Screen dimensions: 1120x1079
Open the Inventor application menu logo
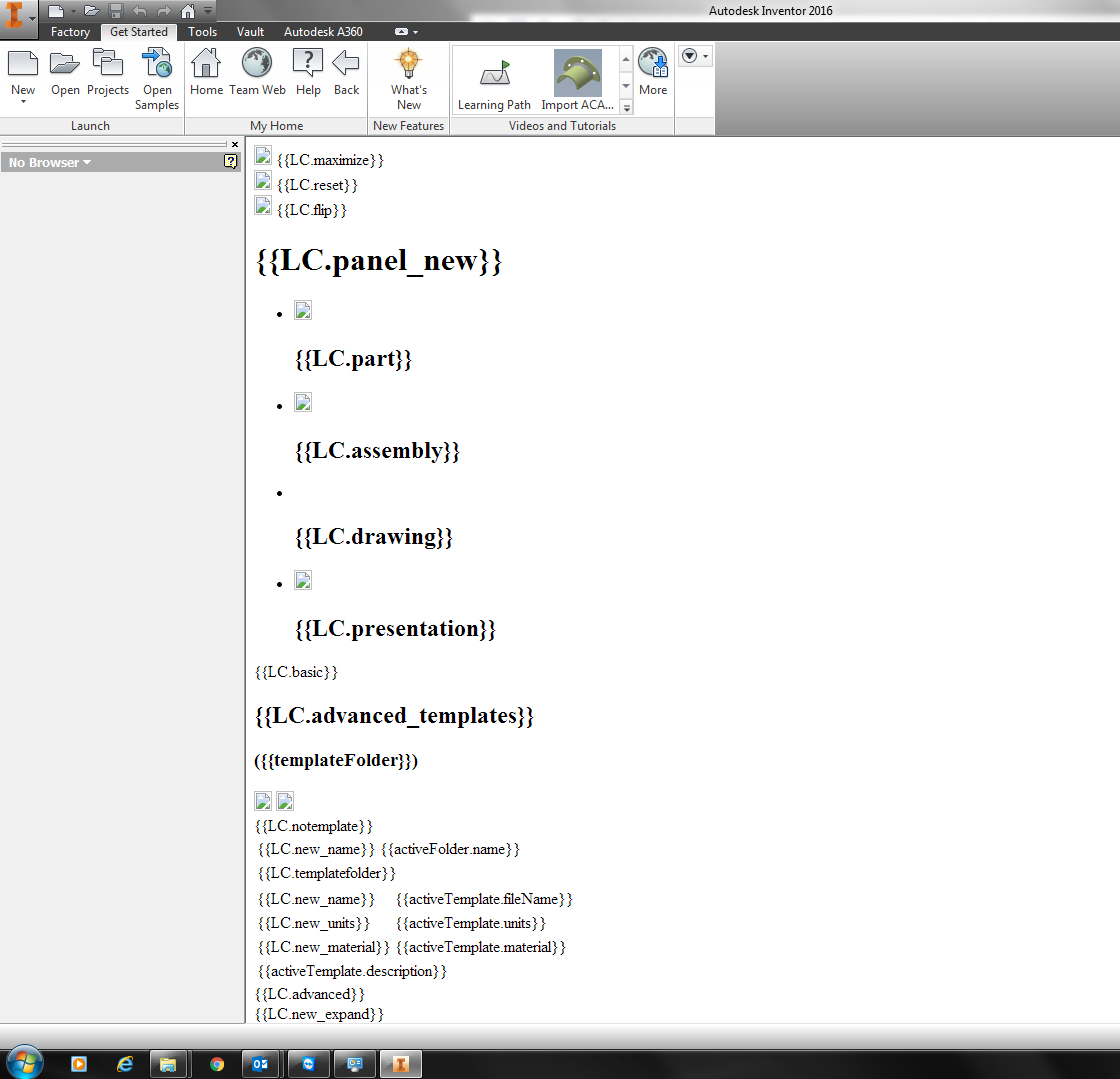[17, 19]
